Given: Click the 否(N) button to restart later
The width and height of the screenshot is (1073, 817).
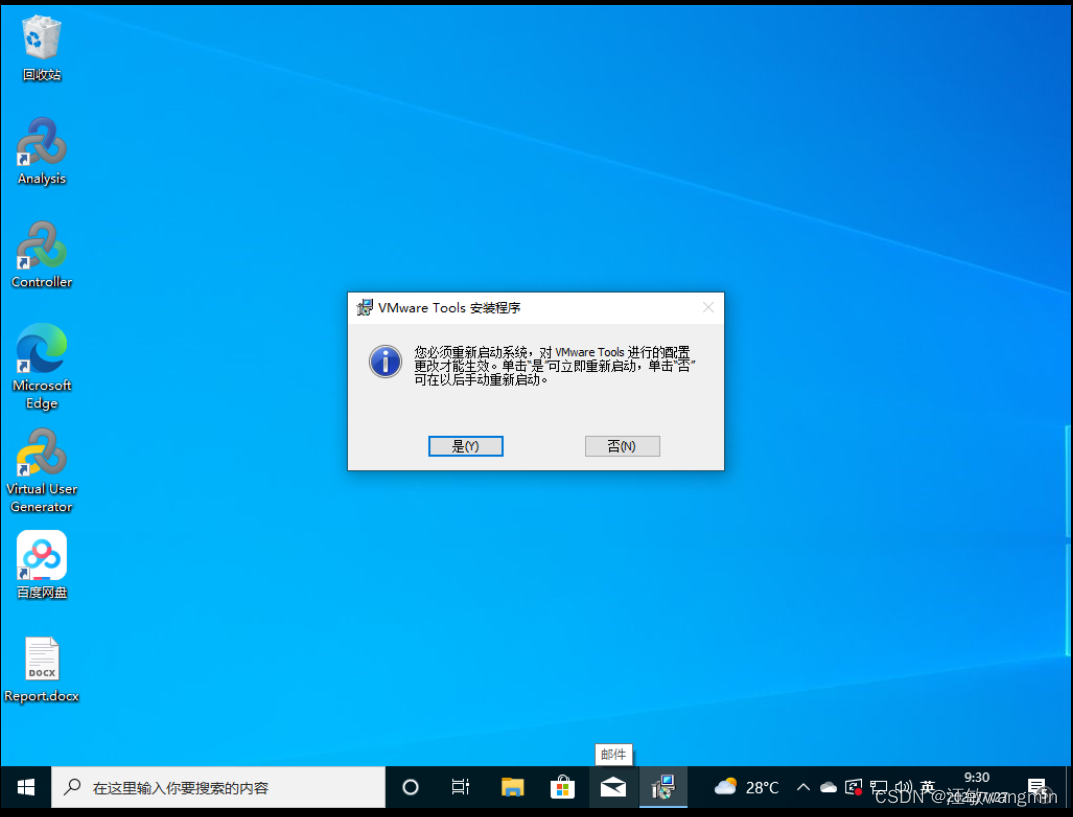Looking at the screenshot, I should (622, 446).
